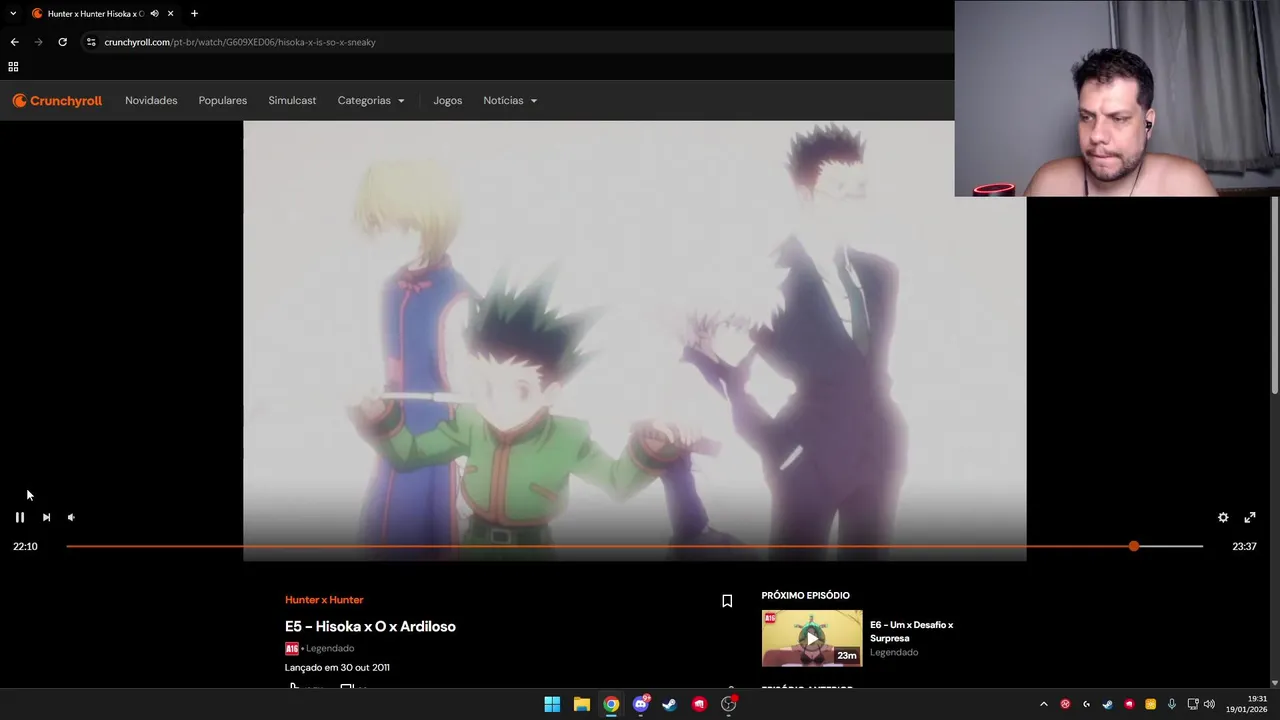Click the Crunchyroll logo
The image size is (1280, 720).
(57, 100)
